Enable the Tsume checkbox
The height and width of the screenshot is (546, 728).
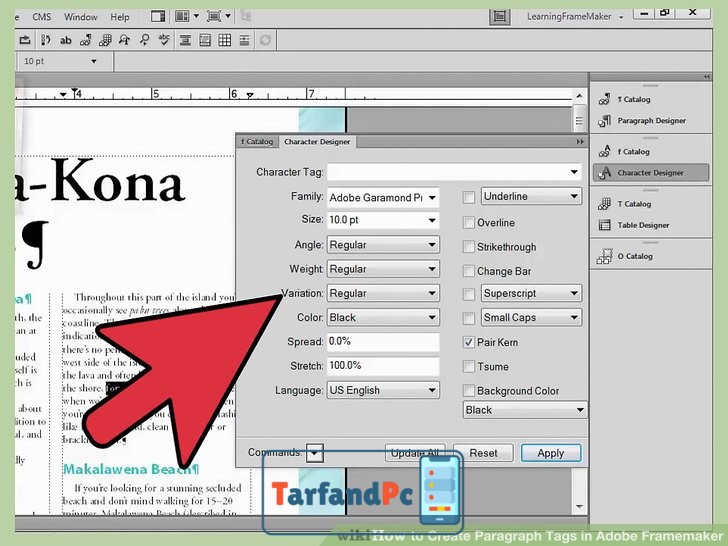point(469,366)
